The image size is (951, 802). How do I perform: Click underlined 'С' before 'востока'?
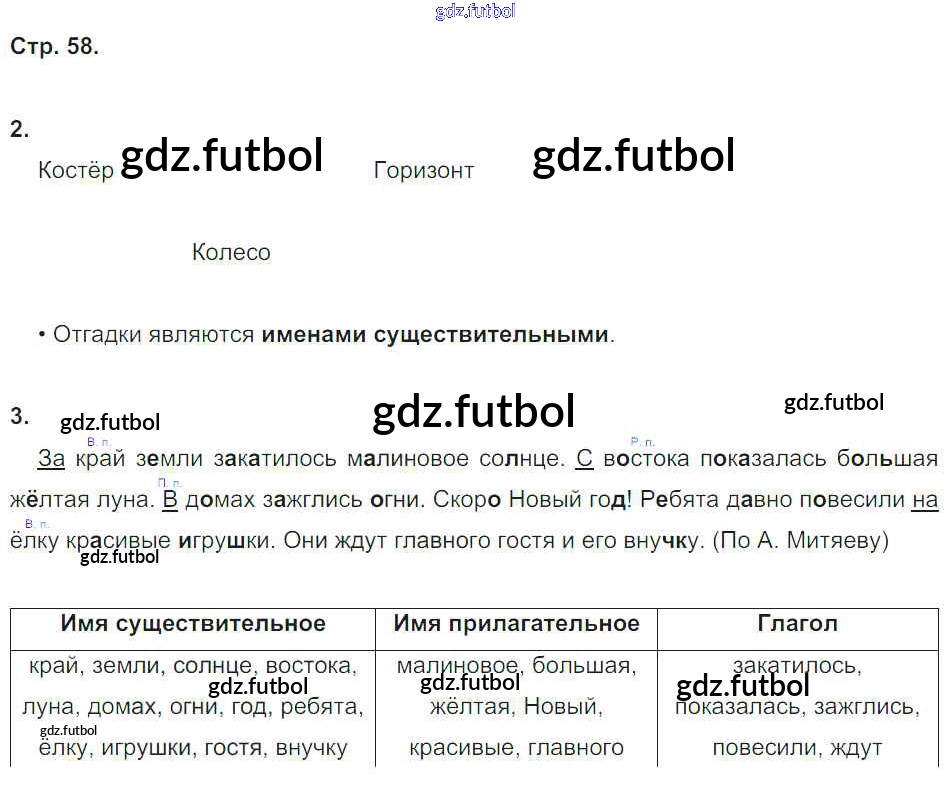(x=585, y=459)
